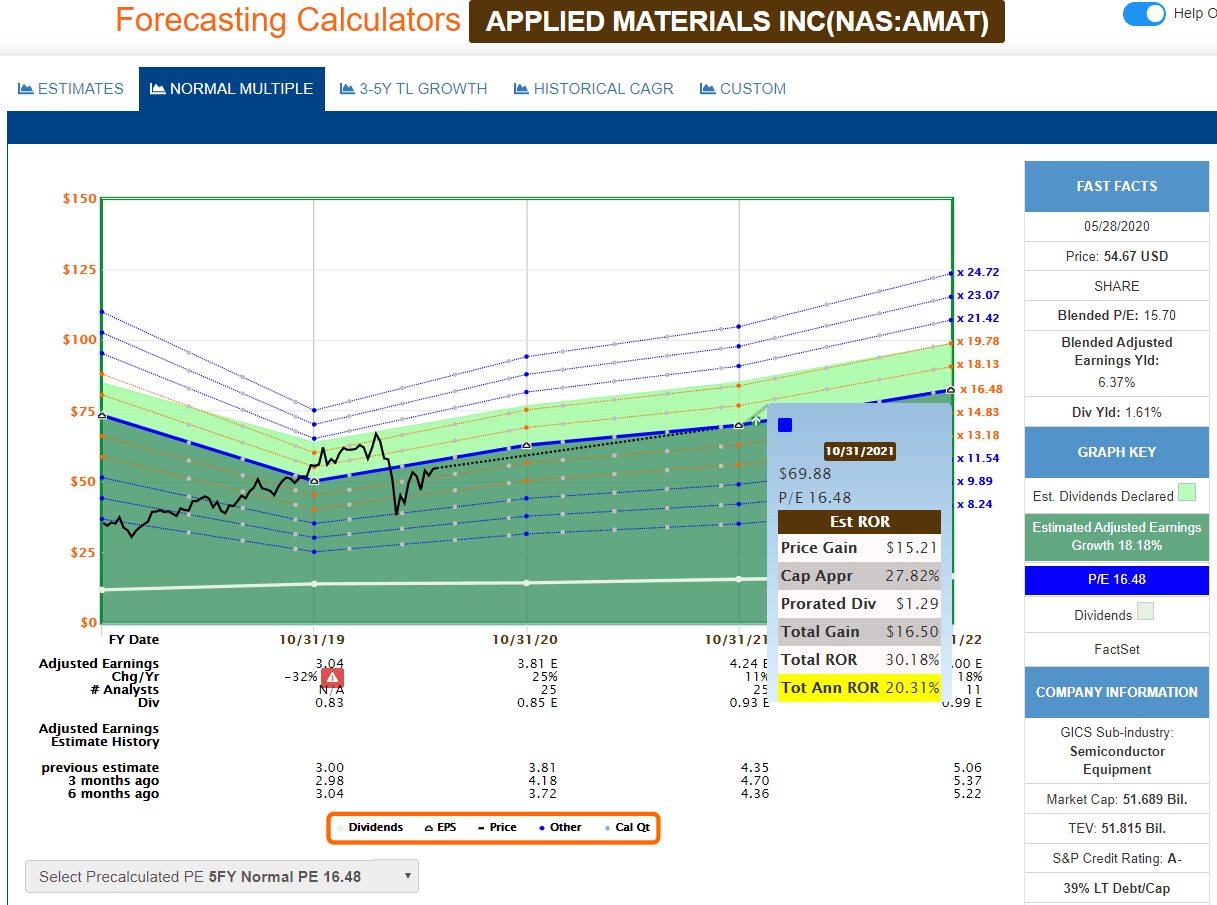Click the GRAPH KEY panel header

click(1117, 452)
